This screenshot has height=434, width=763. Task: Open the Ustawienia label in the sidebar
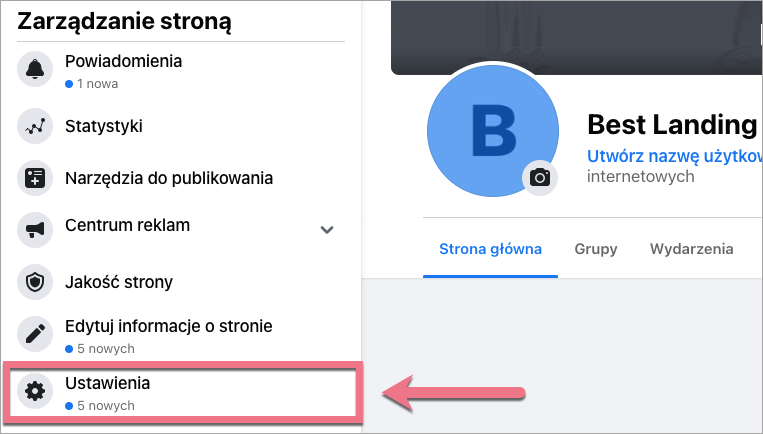pyautogui.click(x=107, y=383)
